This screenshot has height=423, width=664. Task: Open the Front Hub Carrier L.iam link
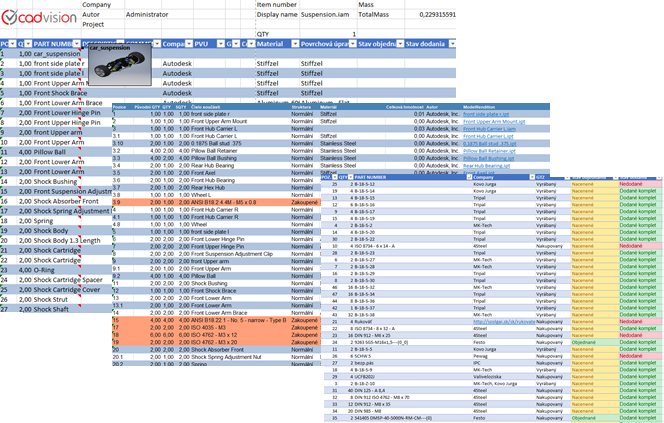pyautogui.click(x=490, y=129)
